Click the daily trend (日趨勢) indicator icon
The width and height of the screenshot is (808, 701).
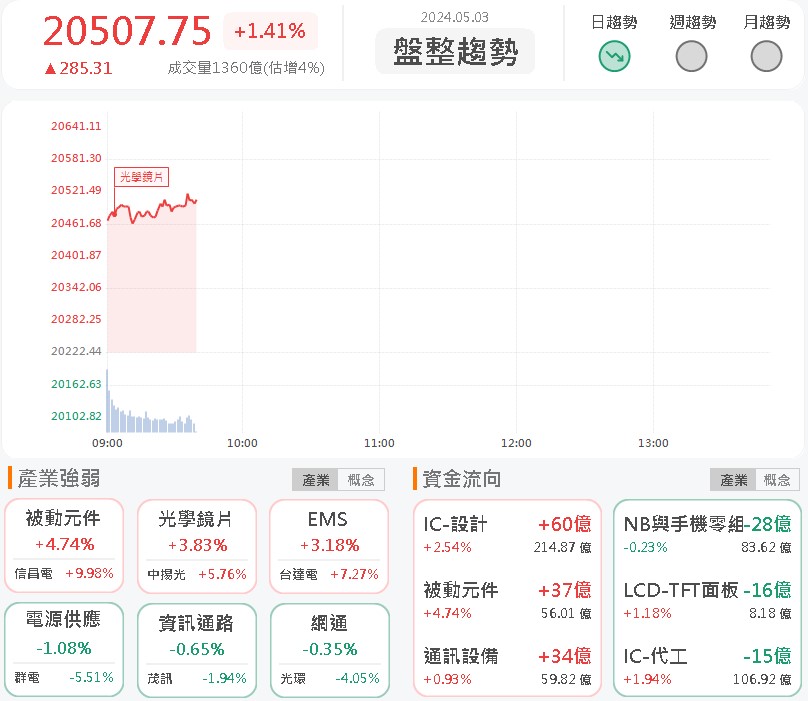[614, 56]
